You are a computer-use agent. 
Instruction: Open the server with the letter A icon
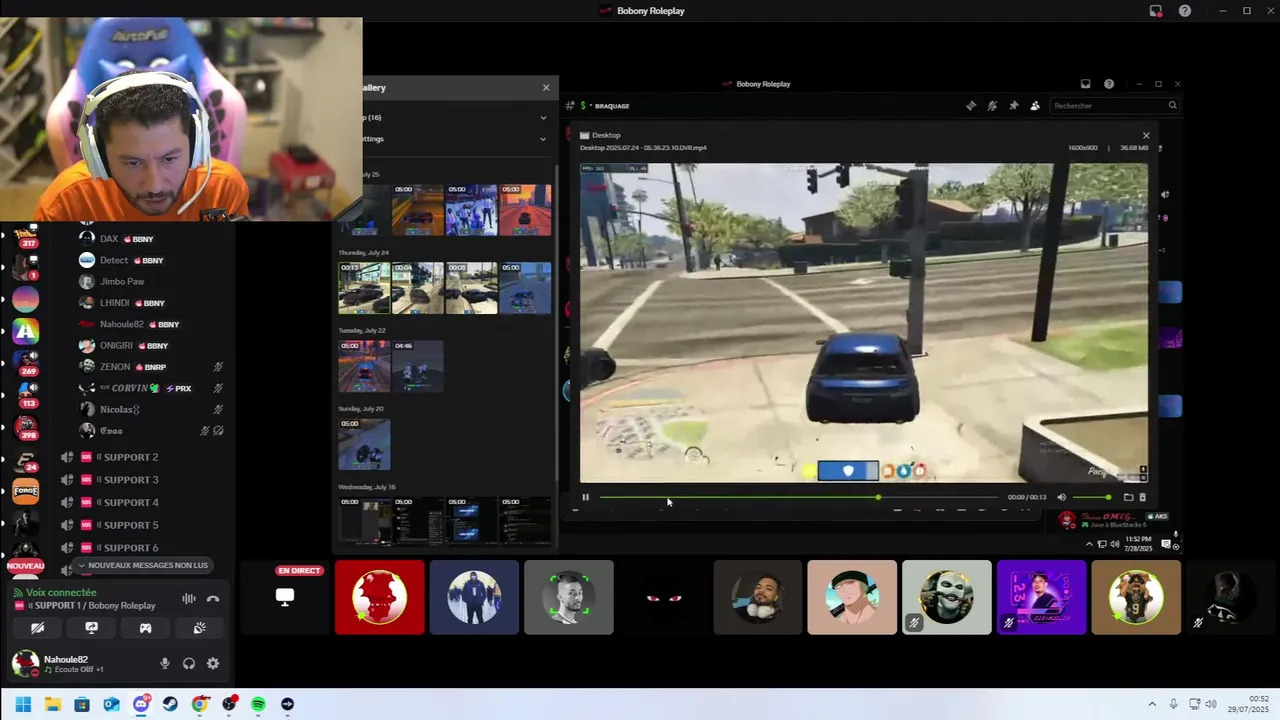coord(25,331)
